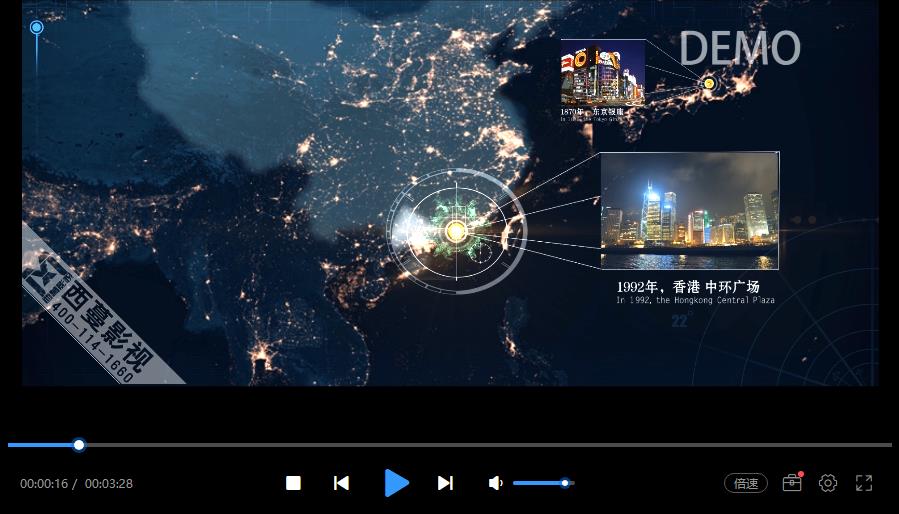Click the total duration 00:03:28

[x=109, y=484]
